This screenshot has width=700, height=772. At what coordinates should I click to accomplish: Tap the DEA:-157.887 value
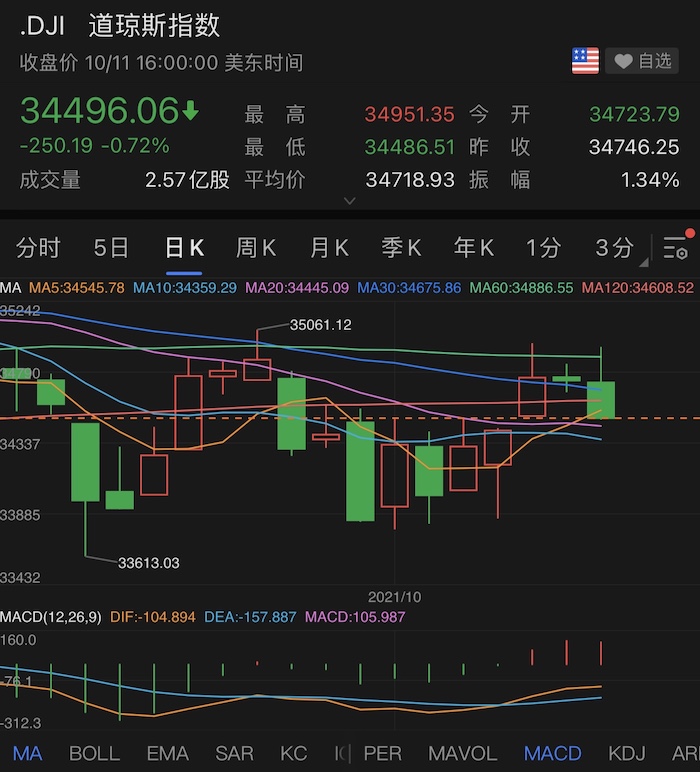(250, 617)
